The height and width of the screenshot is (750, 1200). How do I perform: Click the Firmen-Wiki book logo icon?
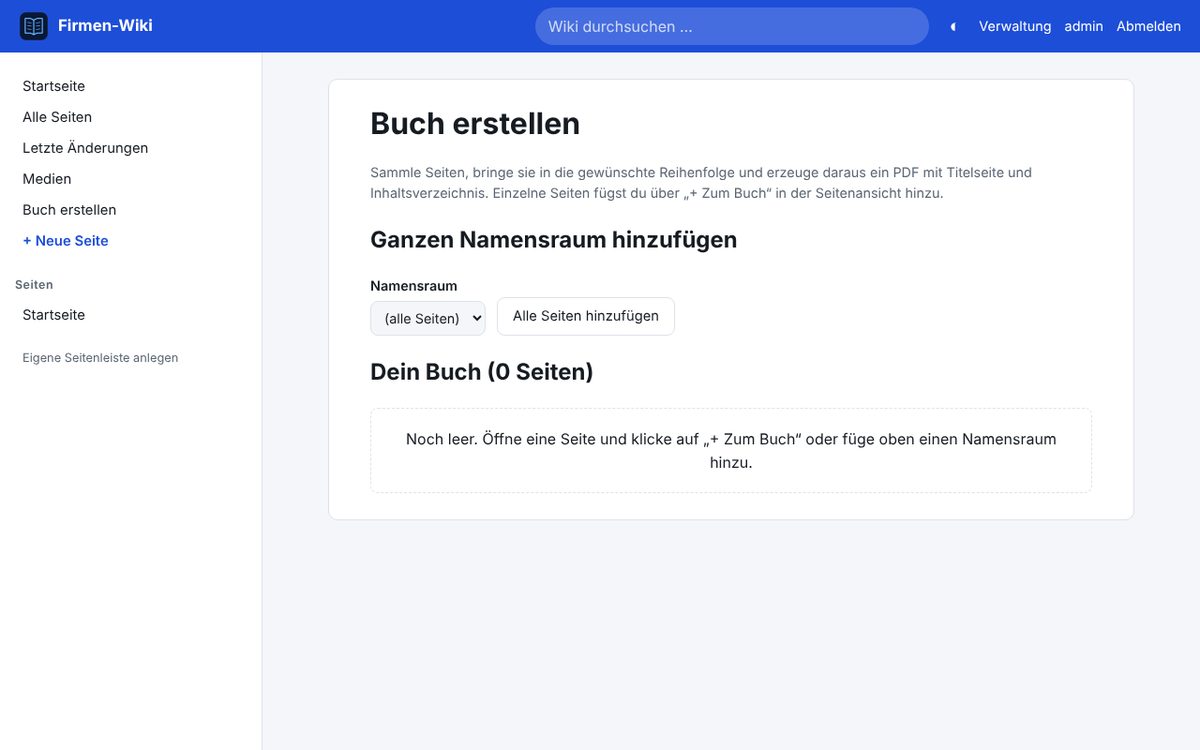[x=34, y=26]
